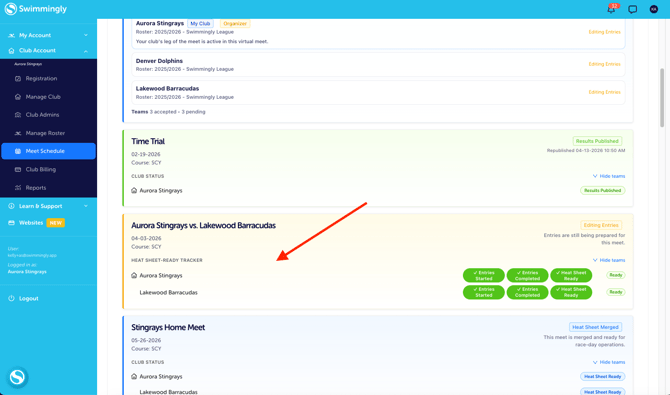The image size is (670, 395).
Task: Click the Club Admins sidebar icon
Action: 18,115
